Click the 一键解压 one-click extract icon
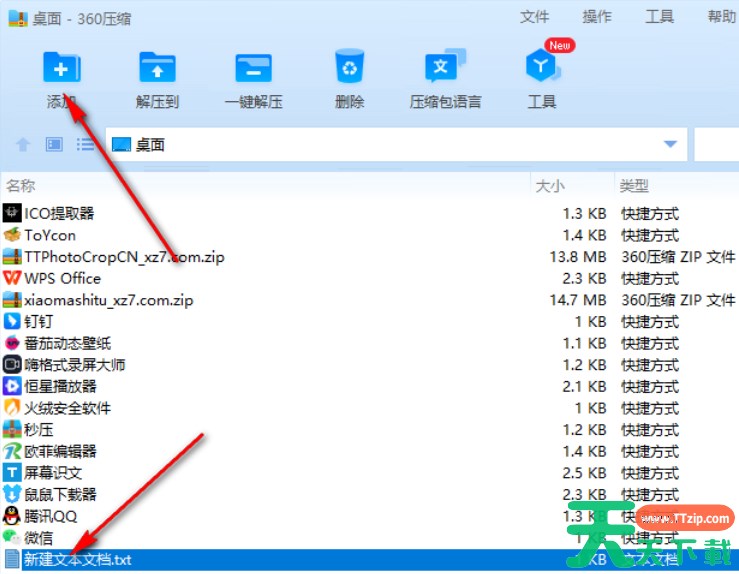 pos(254,68)
